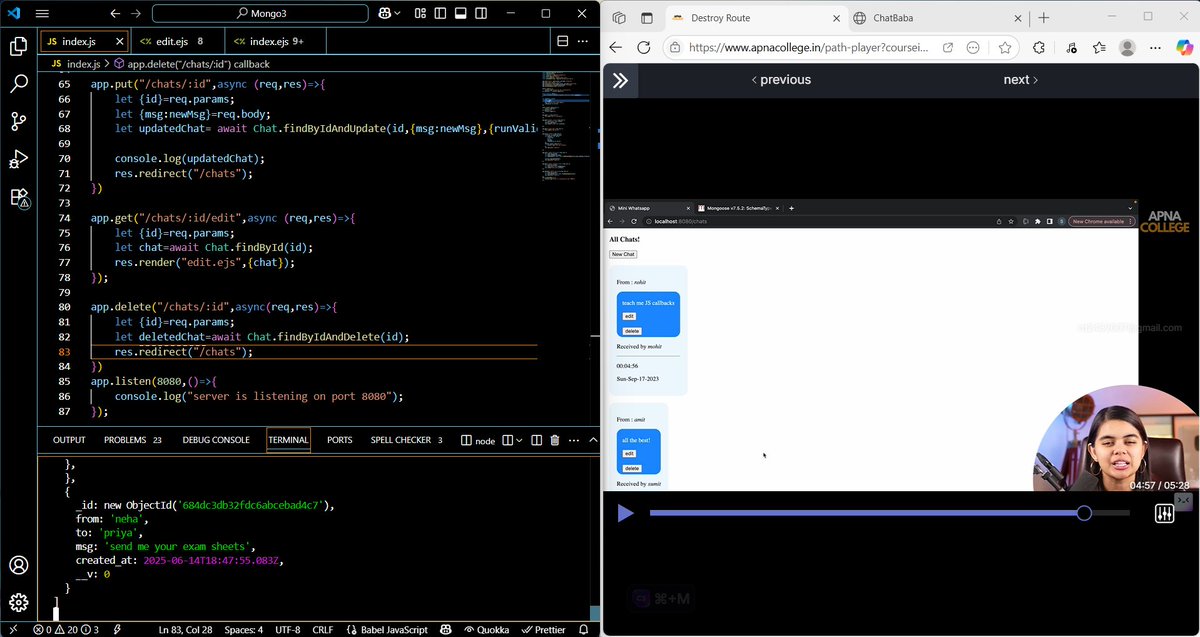Open the Copilot sidebar in Edge

click(x=1185, y=47)
